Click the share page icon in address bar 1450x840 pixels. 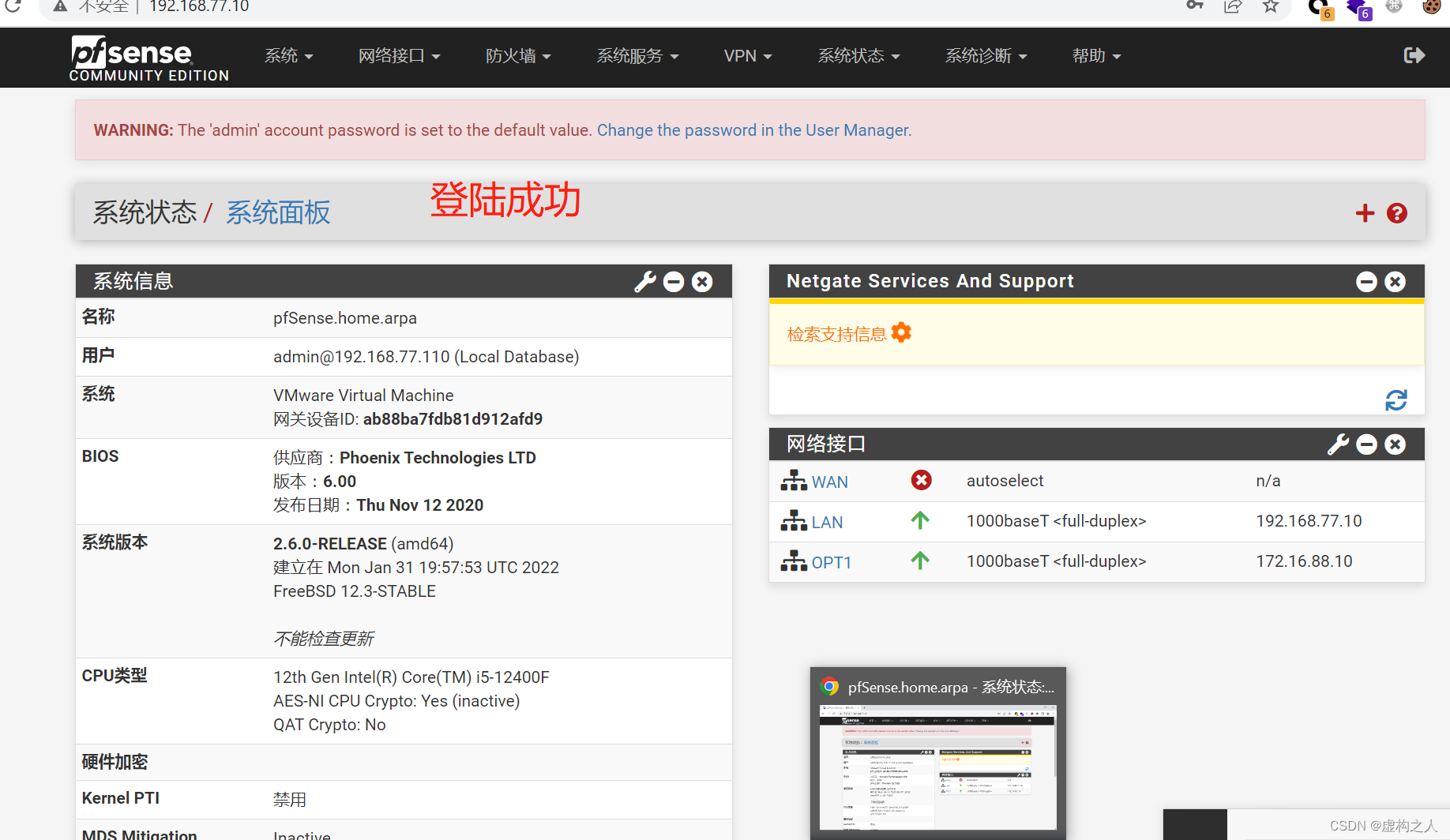click(1233, 6)
